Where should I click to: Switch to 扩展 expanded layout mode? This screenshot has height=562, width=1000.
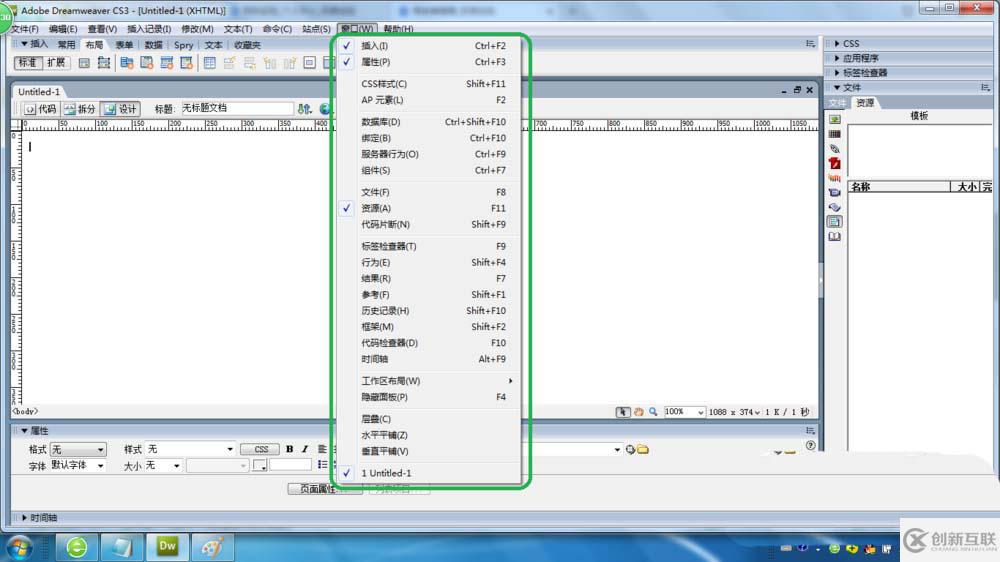pos(56,63)
